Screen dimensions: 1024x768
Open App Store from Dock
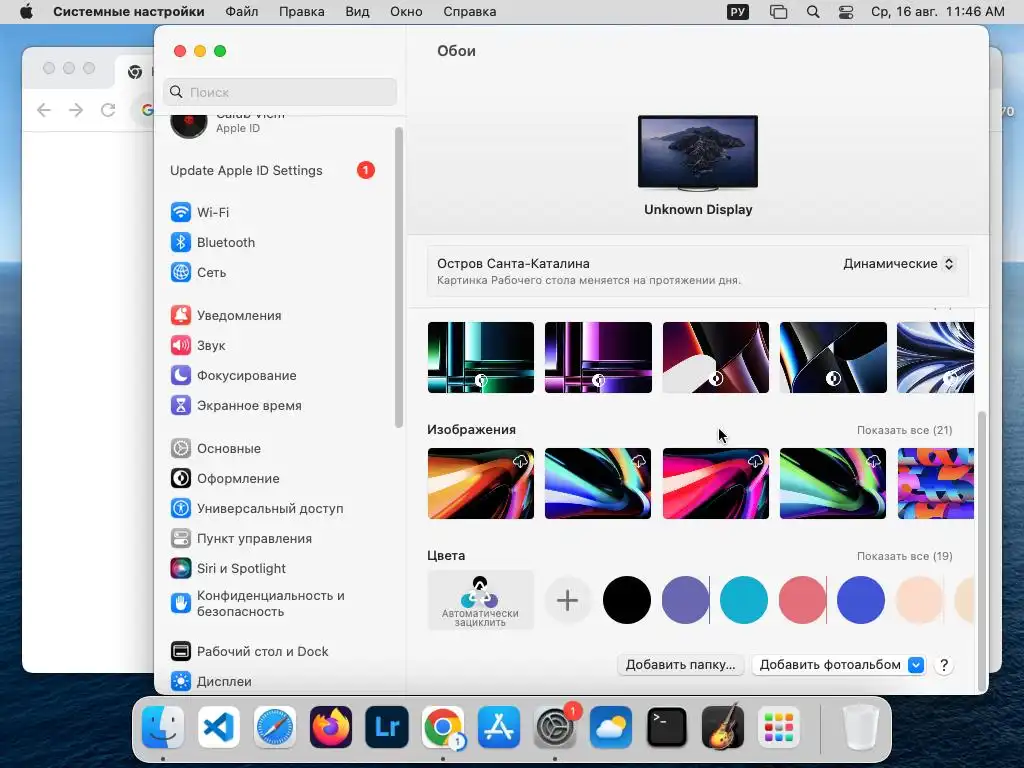[x=499, y=727]
